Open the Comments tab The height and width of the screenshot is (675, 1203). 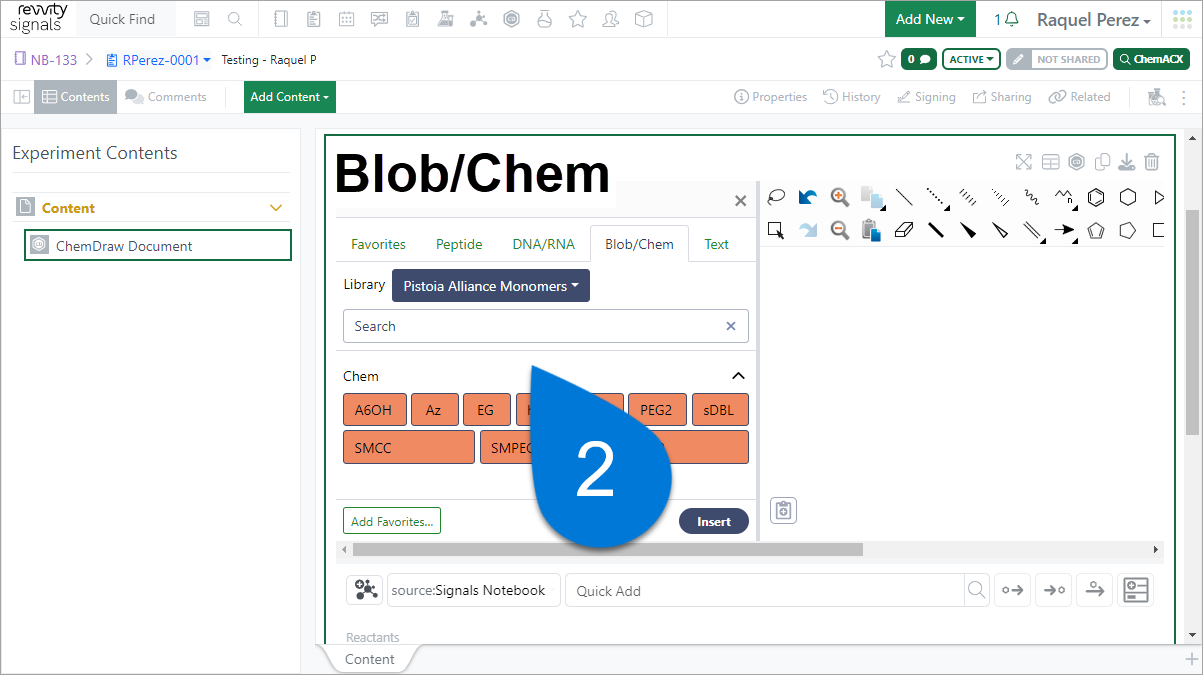click(x=166, y=97)
